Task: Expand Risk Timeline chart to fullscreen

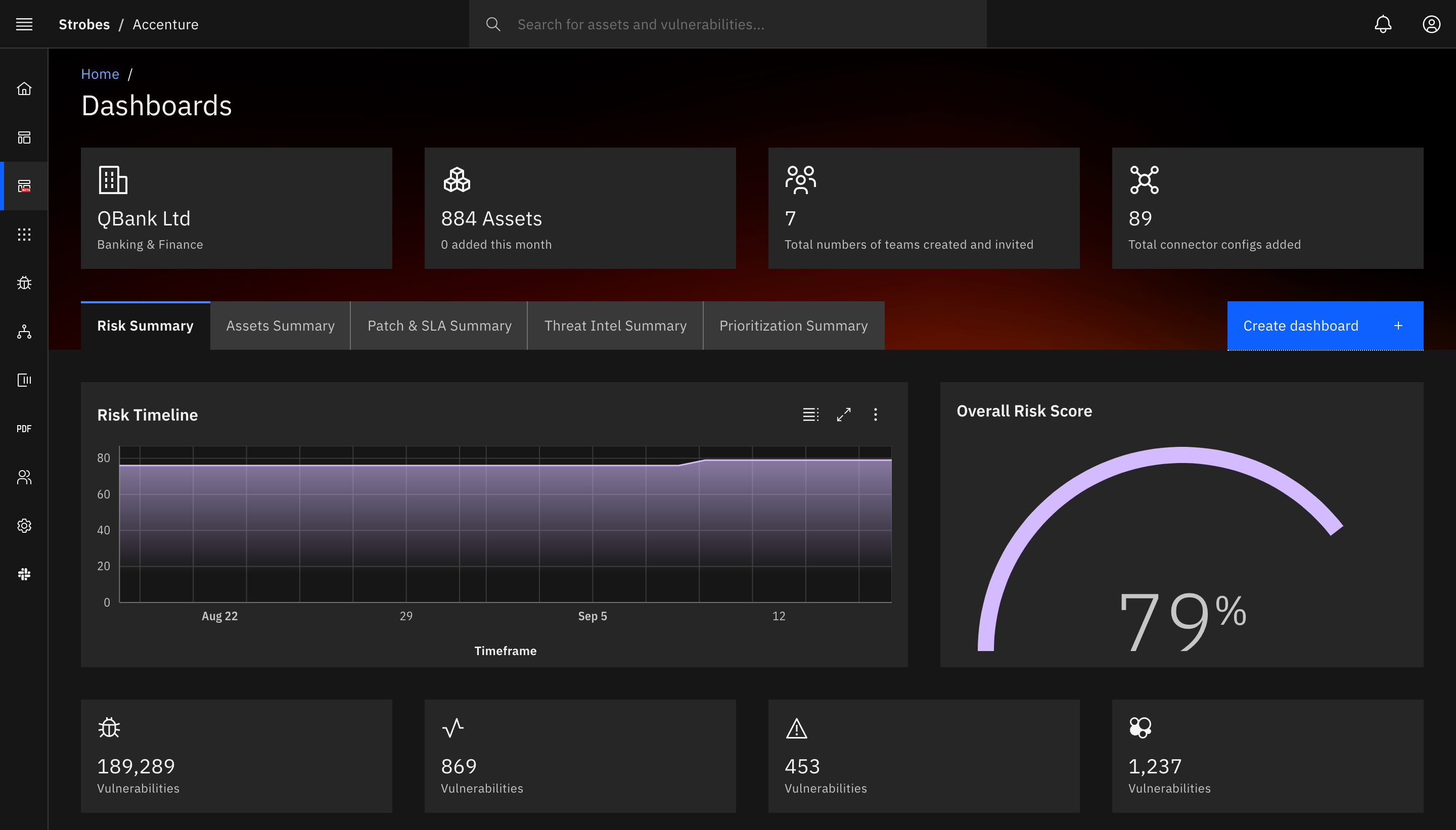Action: [x=844, y=414]
